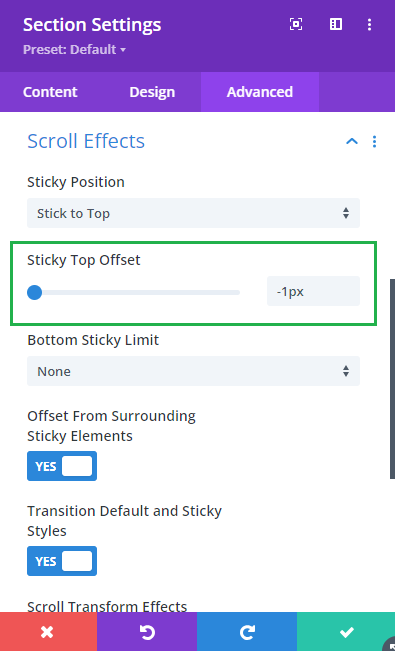Save changes with the green checkmark

tap(346, 632)
